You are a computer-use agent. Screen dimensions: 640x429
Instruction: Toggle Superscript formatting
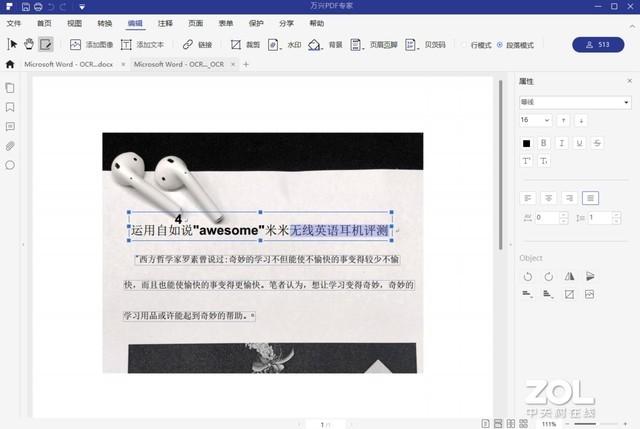click(527, 161)
